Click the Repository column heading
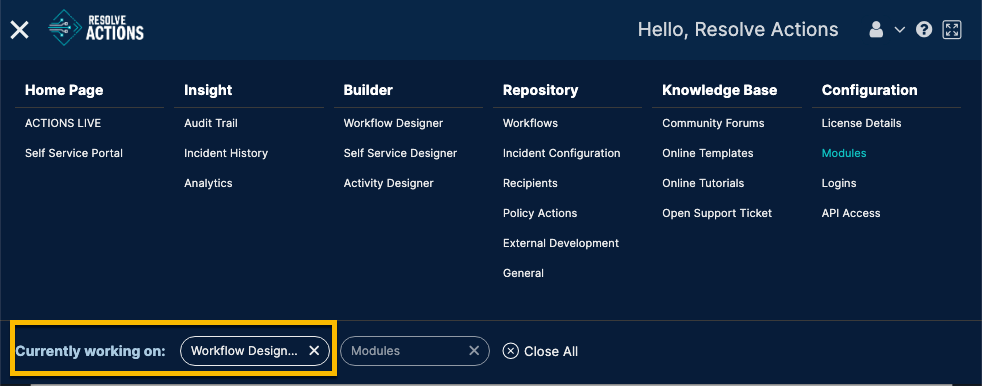Screen dimensions: 982x386 click(540, 90)
